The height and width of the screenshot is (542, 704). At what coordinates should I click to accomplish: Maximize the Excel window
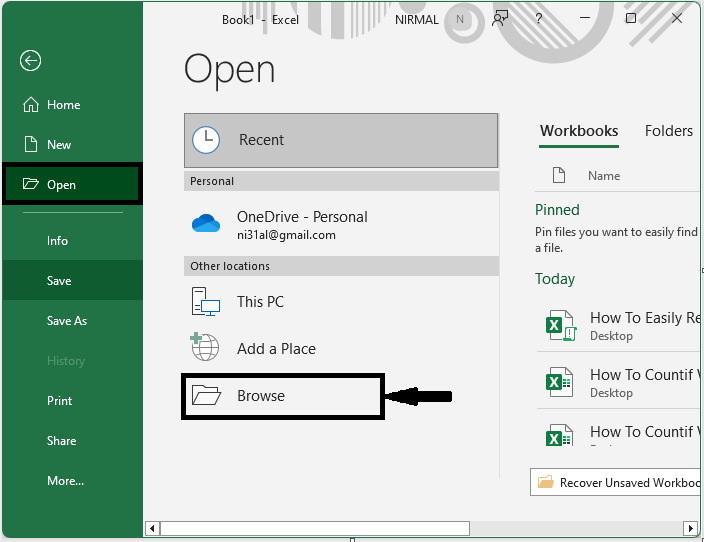pyautogui.click(x=631, y=18)
